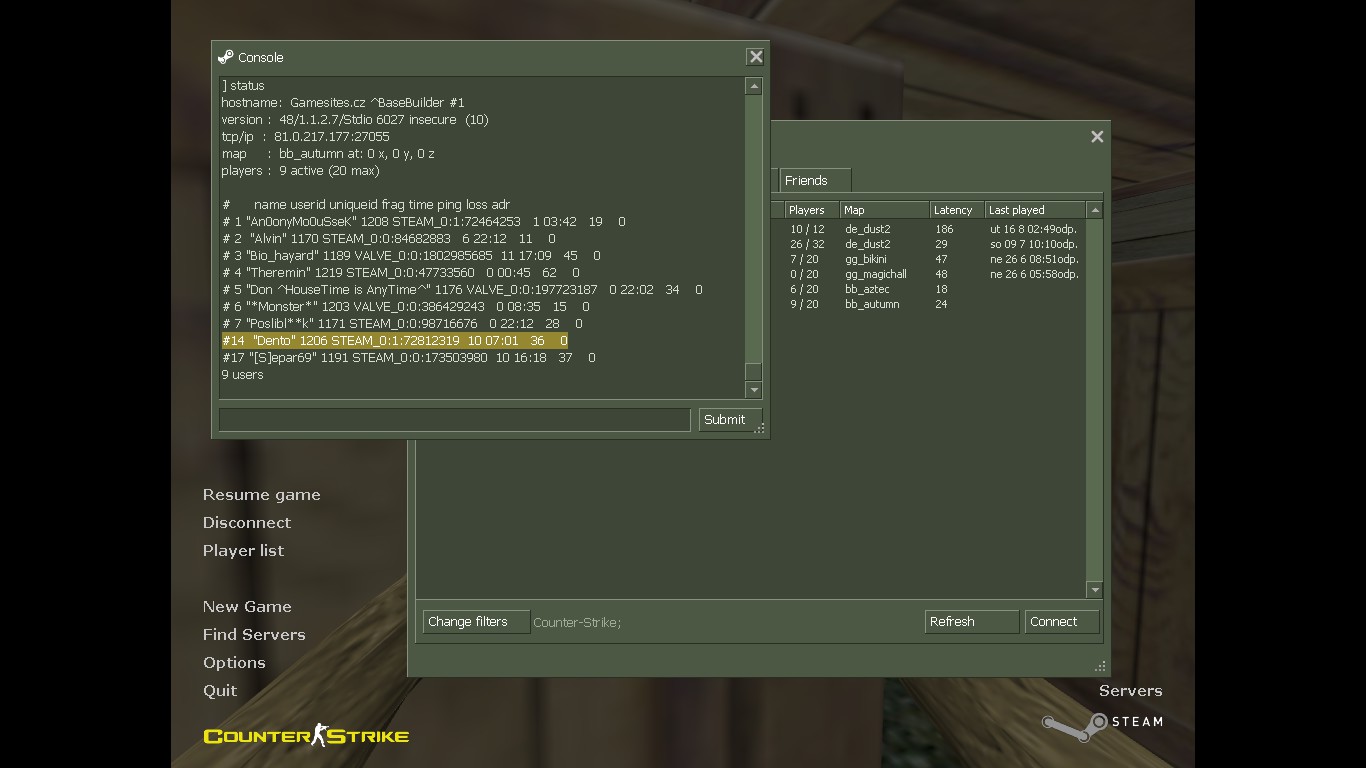Click the Steam icon in Console title bar
Image resolution: width=1366 pixels, height=768 pixels.
tap(226, 57)
